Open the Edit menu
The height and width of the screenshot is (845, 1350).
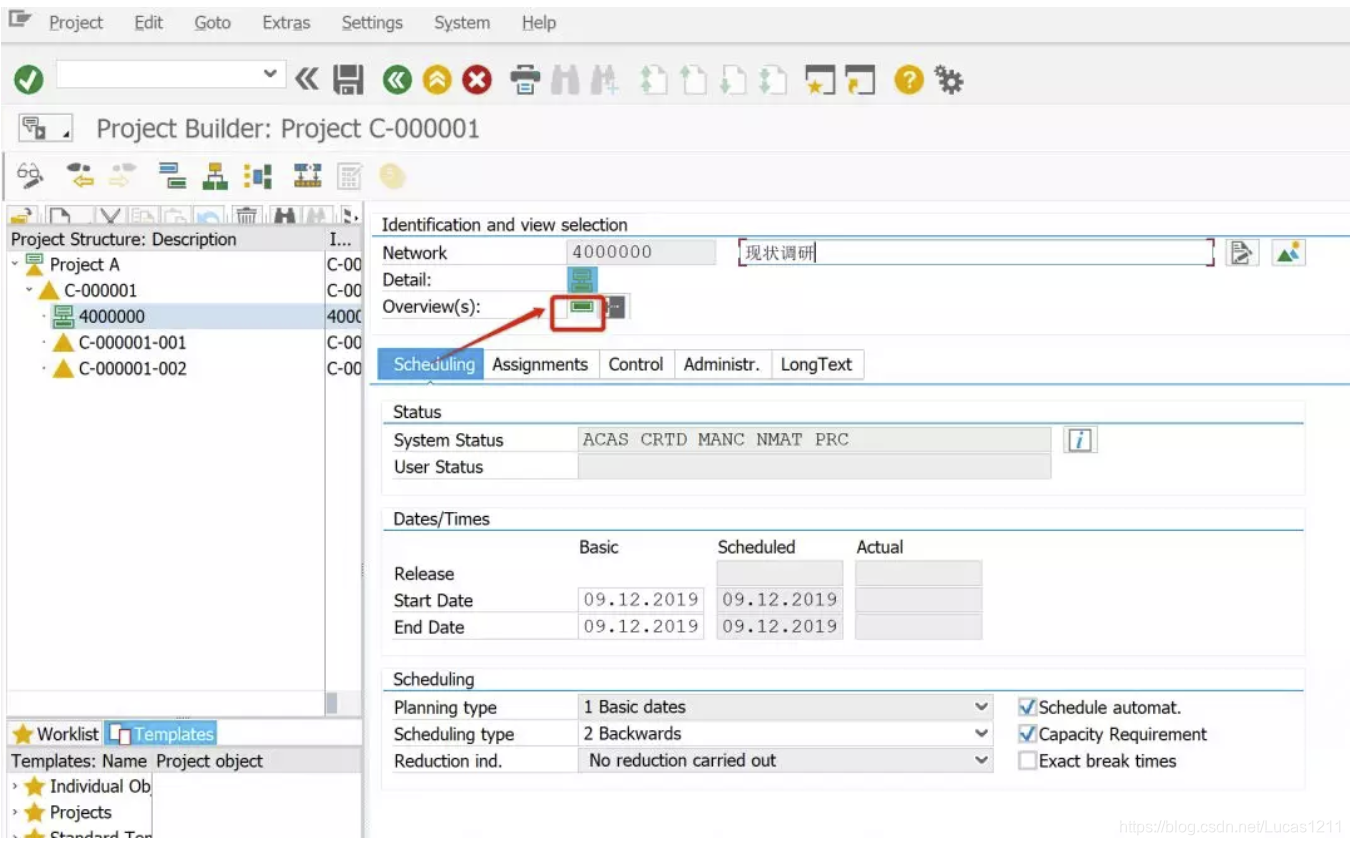pos(148,22)
